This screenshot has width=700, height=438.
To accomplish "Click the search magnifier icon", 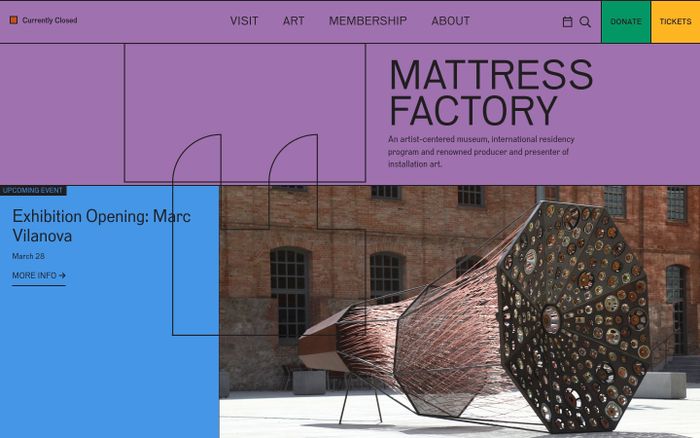I will coord(585,21).
